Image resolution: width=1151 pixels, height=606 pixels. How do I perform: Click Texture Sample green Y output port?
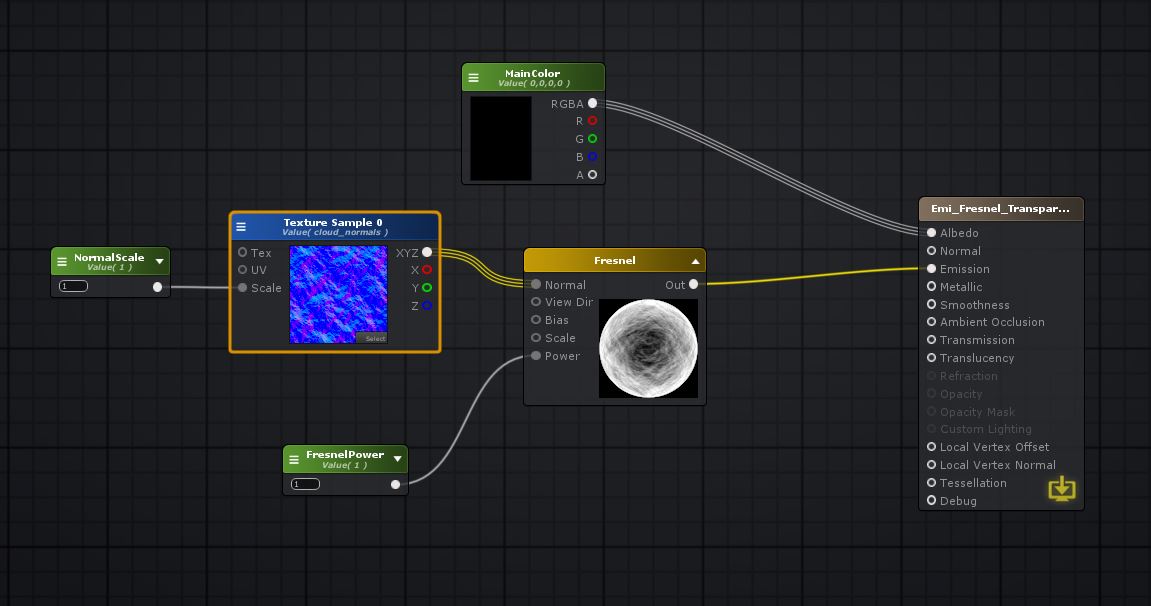coord(426,288)
